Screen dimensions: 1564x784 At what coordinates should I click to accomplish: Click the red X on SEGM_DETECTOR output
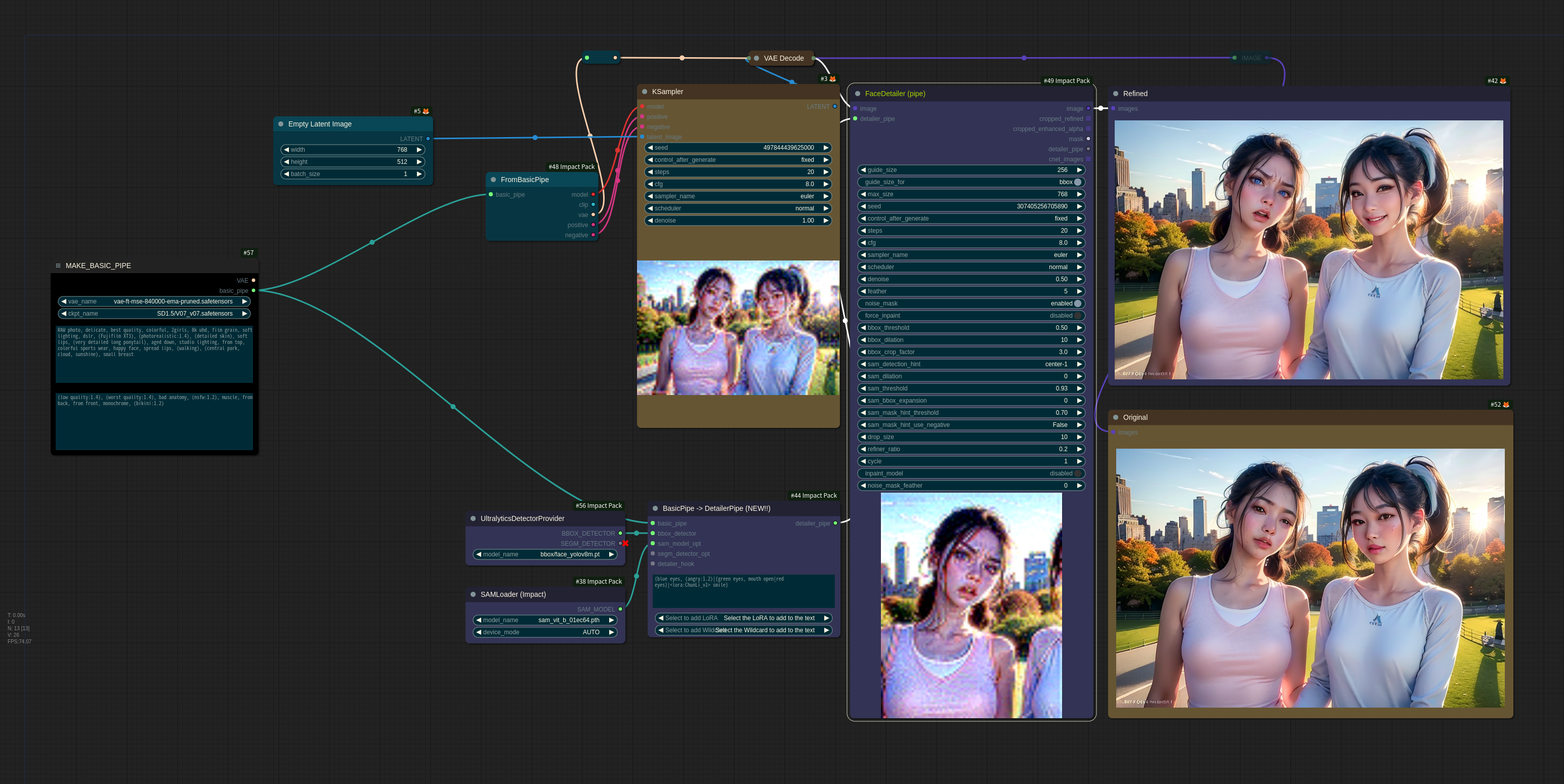click(625, 544)
